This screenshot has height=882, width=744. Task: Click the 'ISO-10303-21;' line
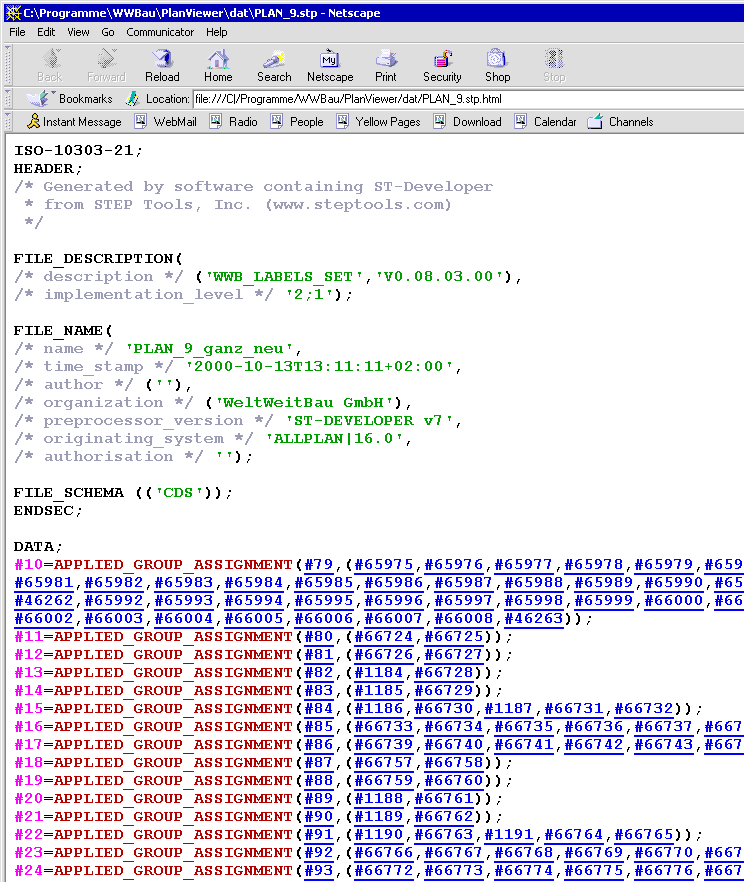(79, 151)
